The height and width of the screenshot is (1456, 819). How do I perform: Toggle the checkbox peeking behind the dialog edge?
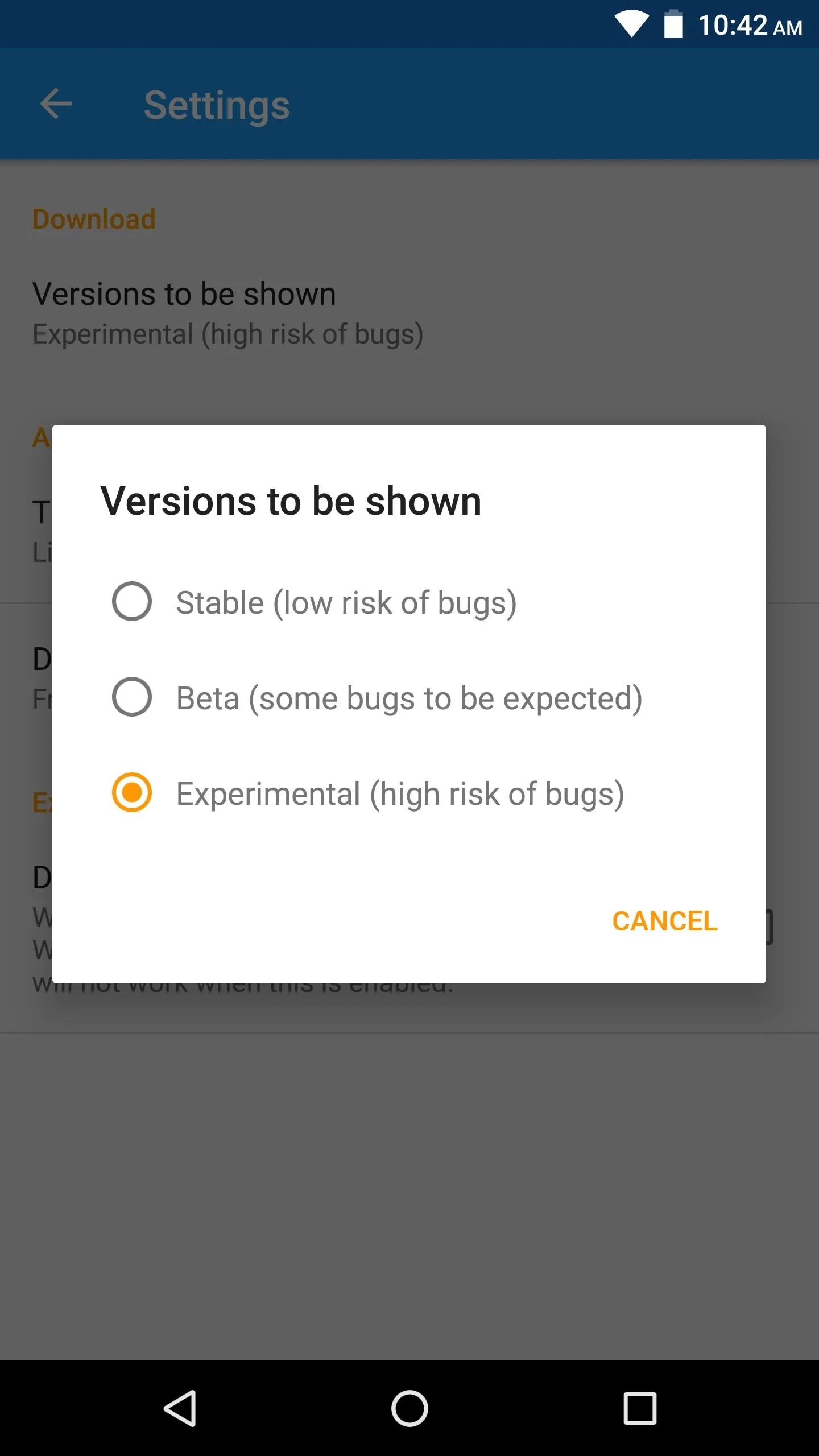770,927
